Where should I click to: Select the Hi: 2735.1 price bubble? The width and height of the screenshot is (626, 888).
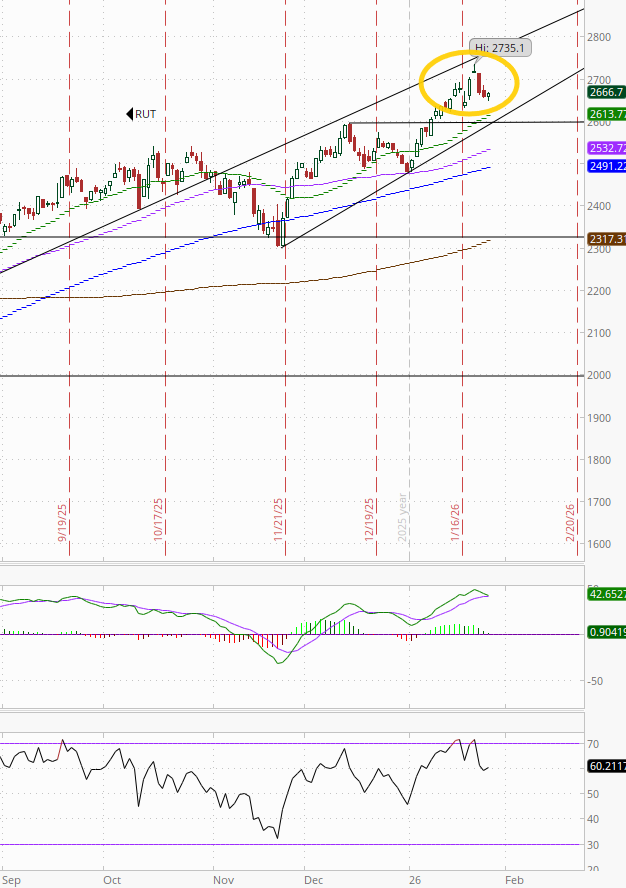click(x=500, y=48)
